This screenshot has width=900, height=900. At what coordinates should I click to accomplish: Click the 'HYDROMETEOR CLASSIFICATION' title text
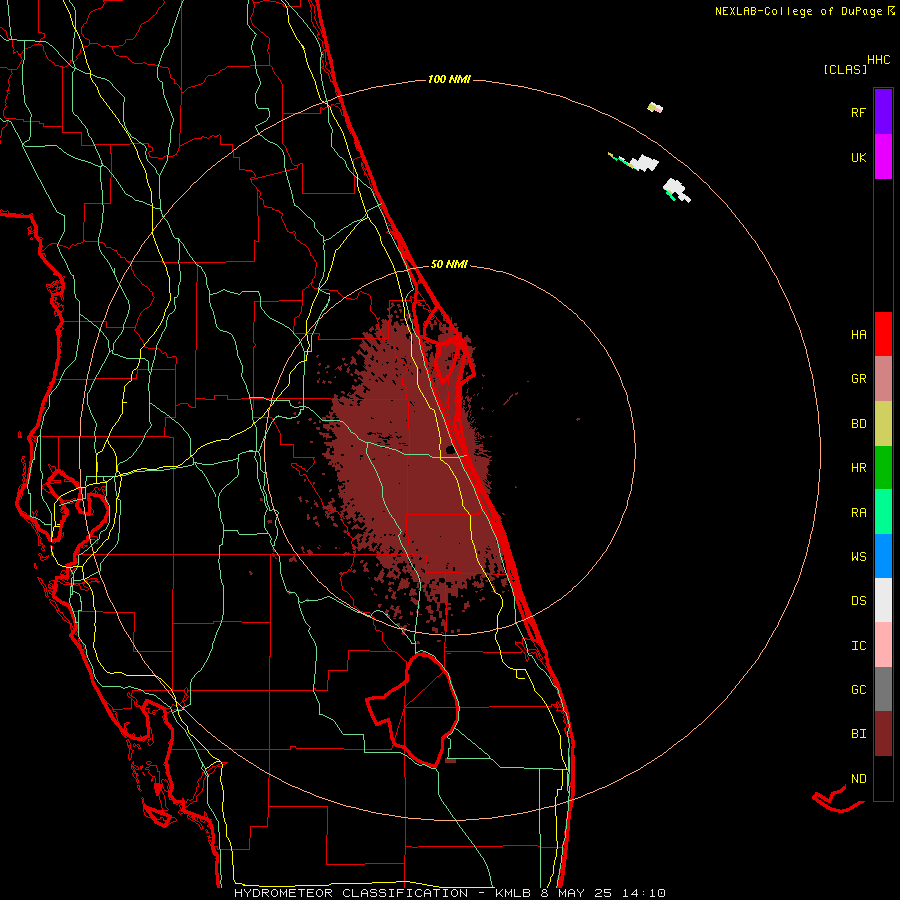click(351, 893)
